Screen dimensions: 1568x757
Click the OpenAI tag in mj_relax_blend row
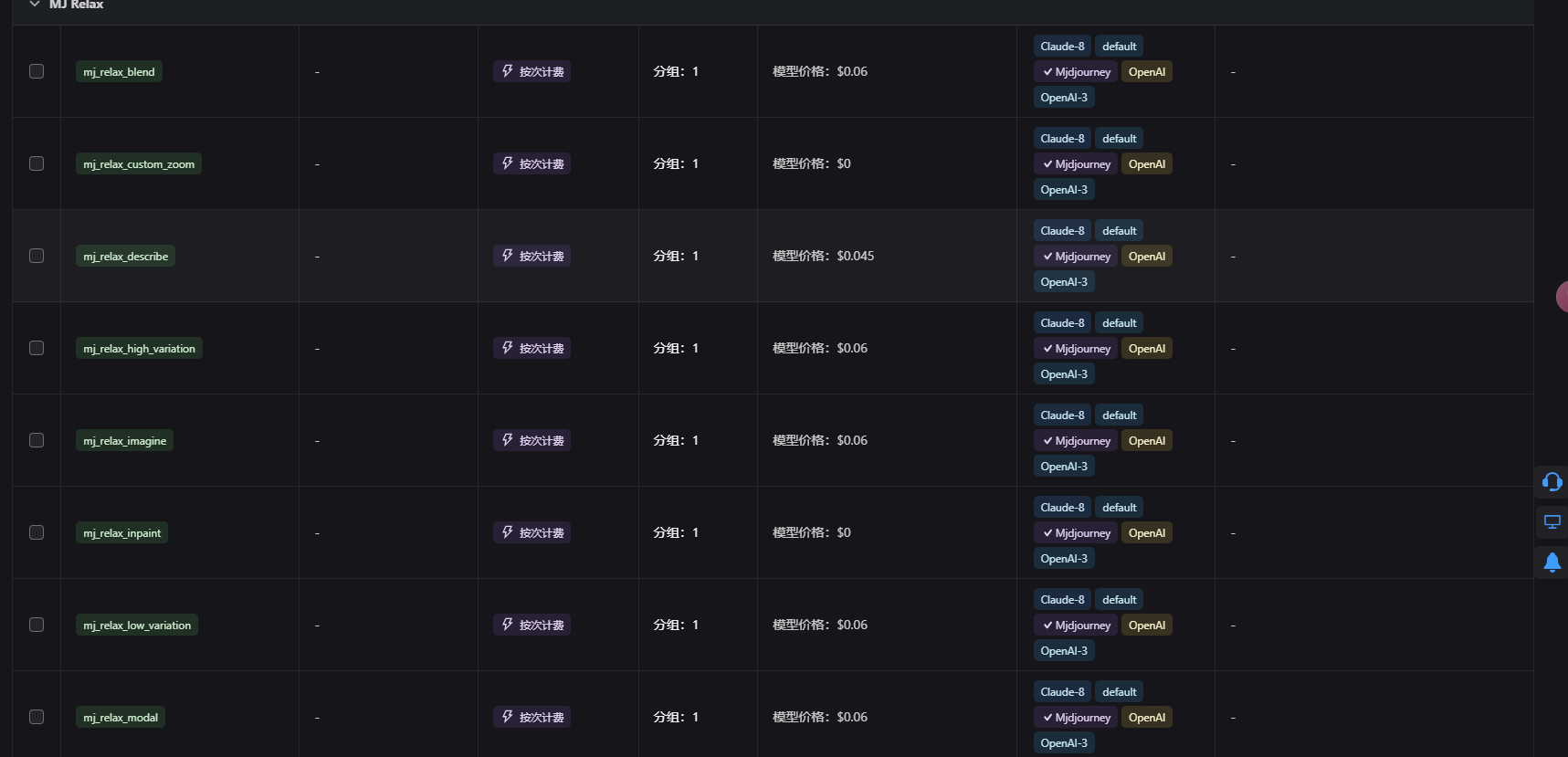(x=1147, y=72)
